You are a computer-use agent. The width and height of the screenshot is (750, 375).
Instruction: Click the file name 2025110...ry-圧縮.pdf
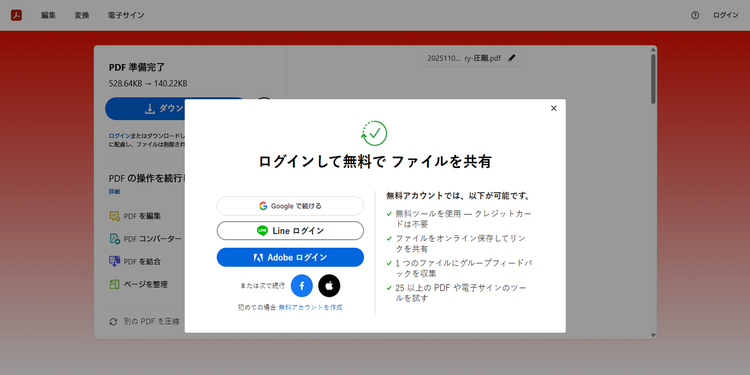coord(463,58)
